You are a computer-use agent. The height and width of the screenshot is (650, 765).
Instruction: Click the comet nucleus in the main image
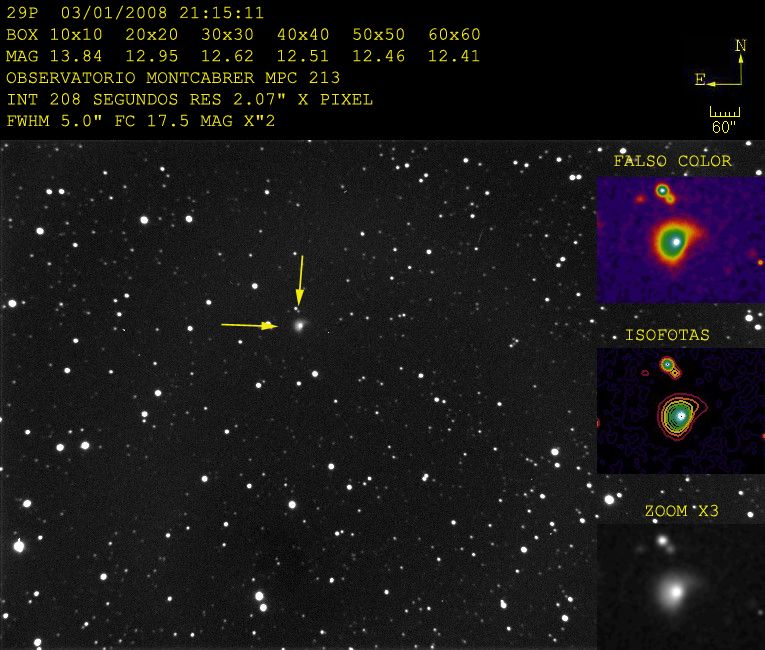[300, 325]
